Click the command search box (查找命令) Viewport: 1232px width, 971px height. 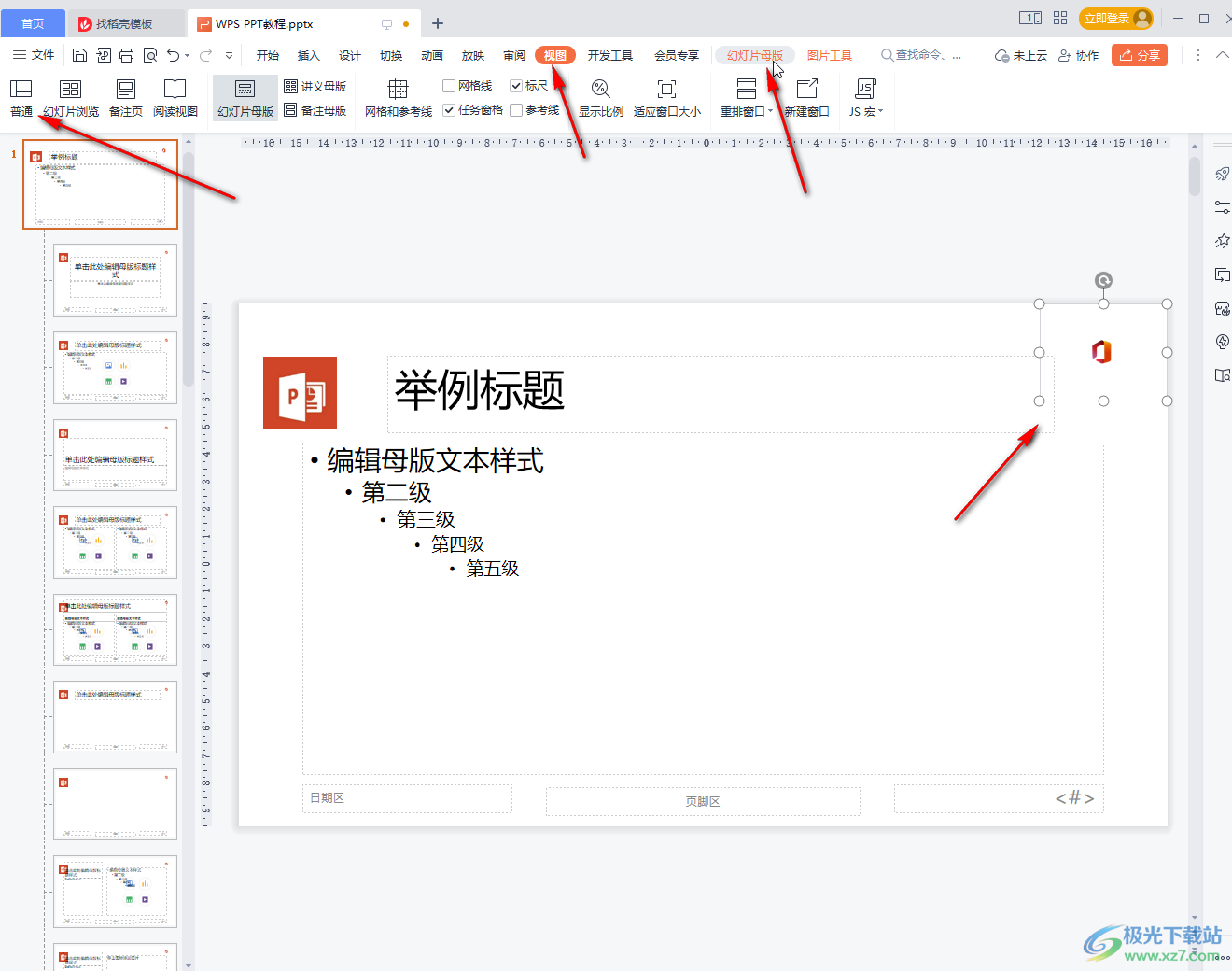[x=921, y=55]
